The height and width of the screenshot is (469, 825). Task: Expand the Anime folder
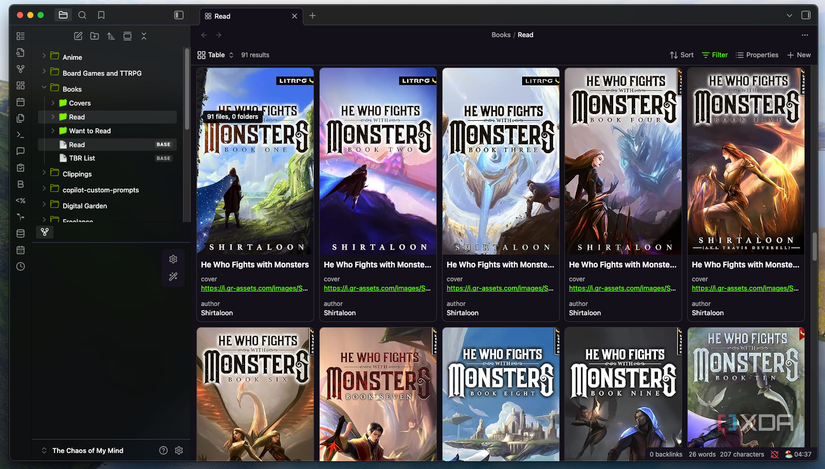[44, 55]
